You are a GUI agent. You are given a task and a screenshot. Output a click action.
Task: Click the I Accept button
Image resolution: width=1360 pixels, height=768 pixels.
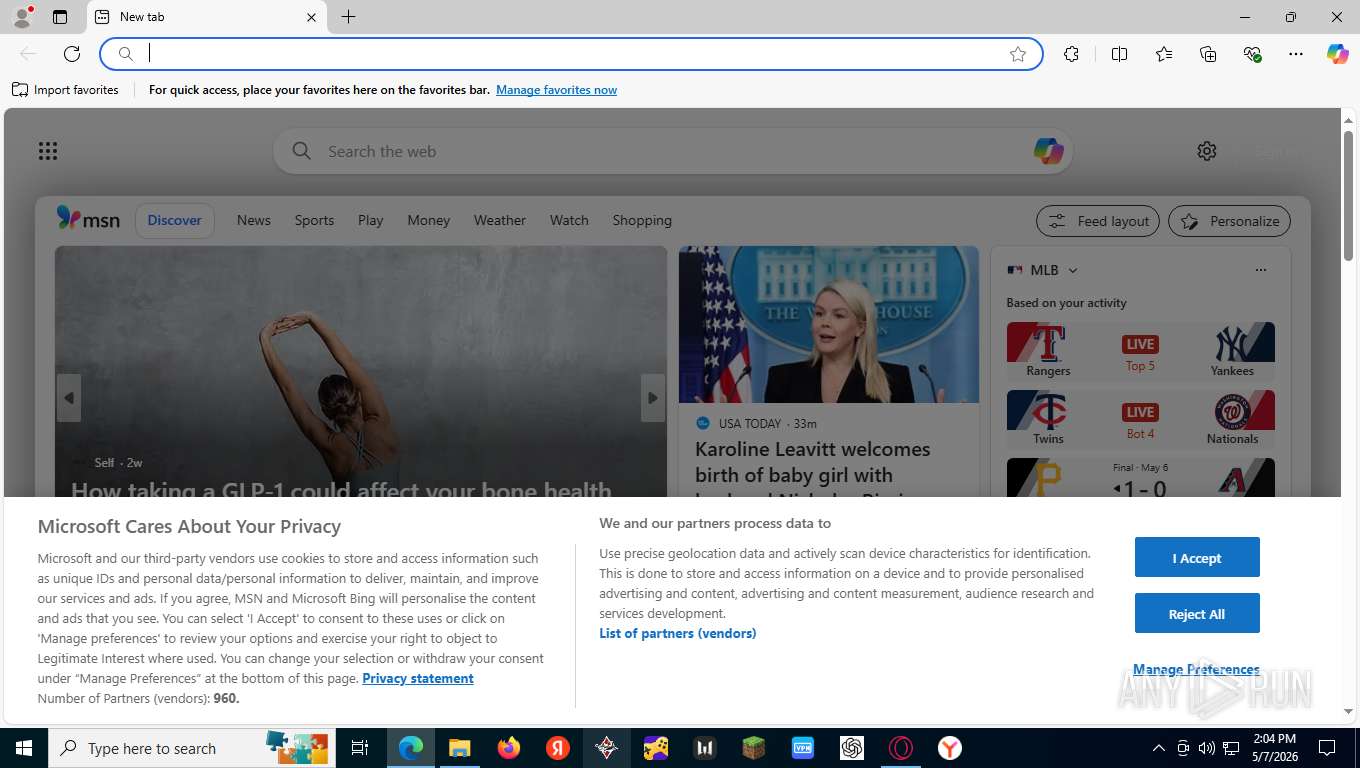[x=1197, y=557]
